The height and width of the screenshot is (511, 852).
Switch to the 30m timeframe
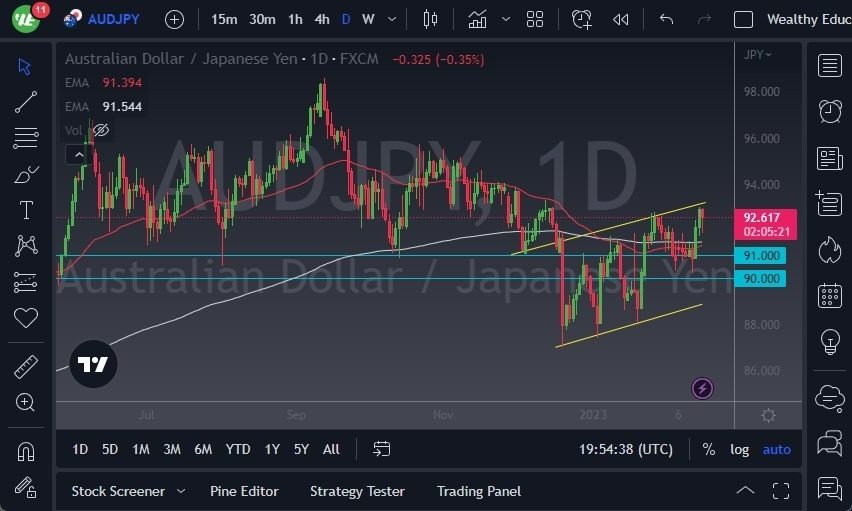point(262,20)
